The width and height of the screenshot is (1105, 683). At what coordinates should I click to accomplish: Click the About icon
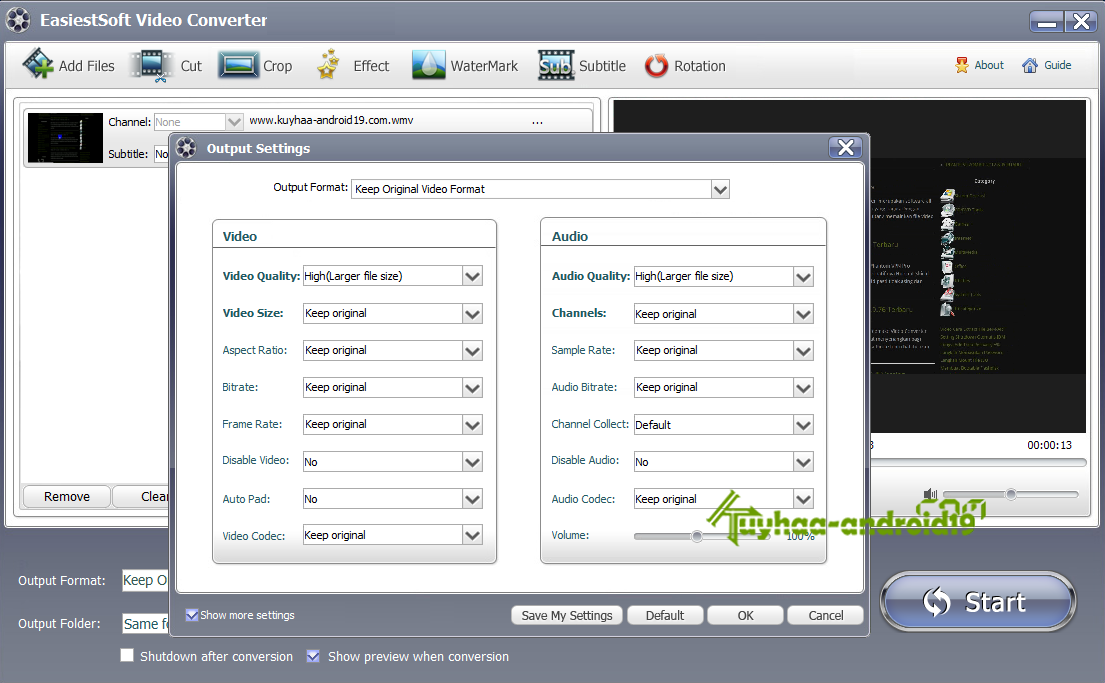pos(962,65)
